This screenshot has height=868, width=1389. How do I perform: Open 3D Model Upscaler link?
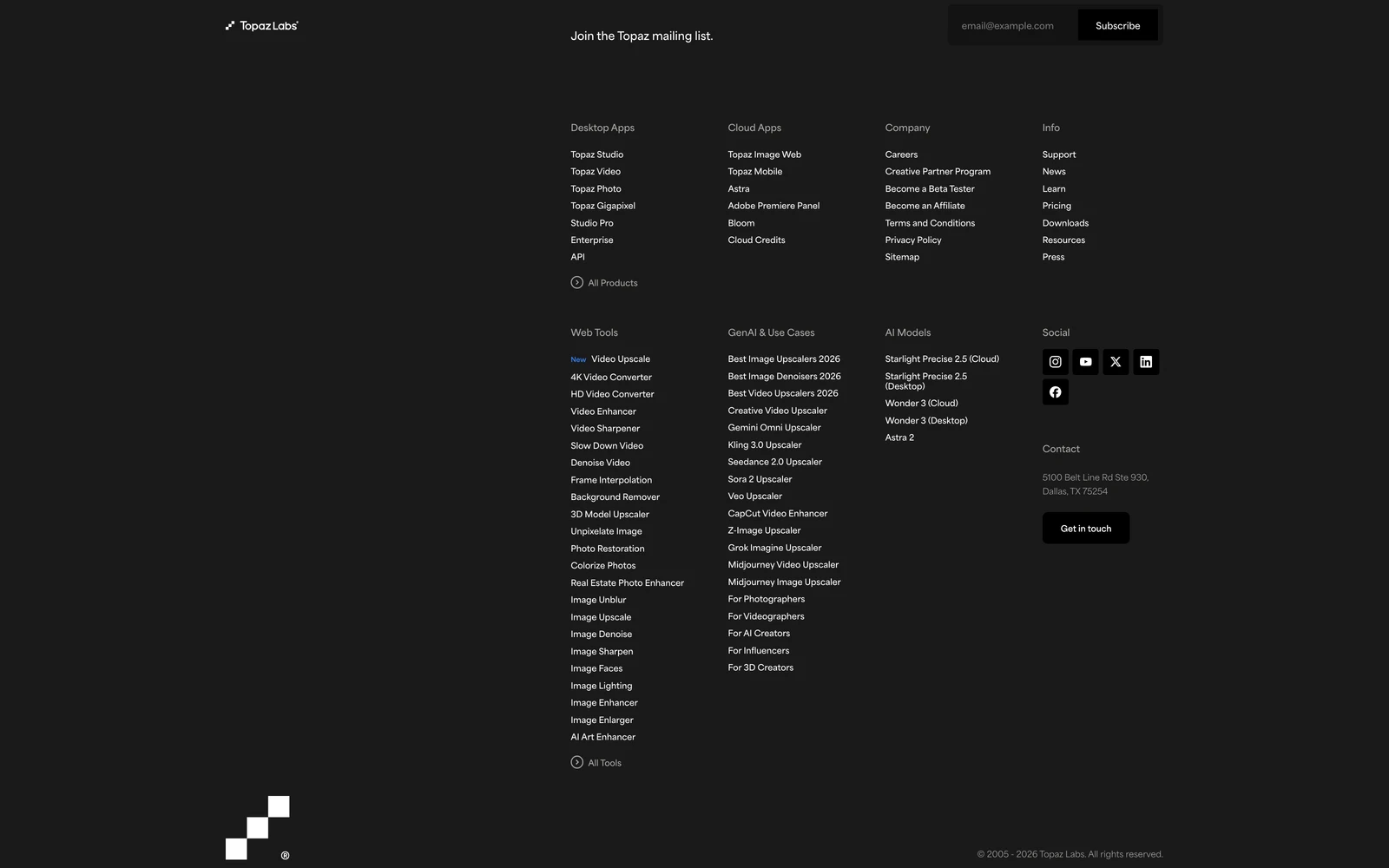(x=609, y=515)
